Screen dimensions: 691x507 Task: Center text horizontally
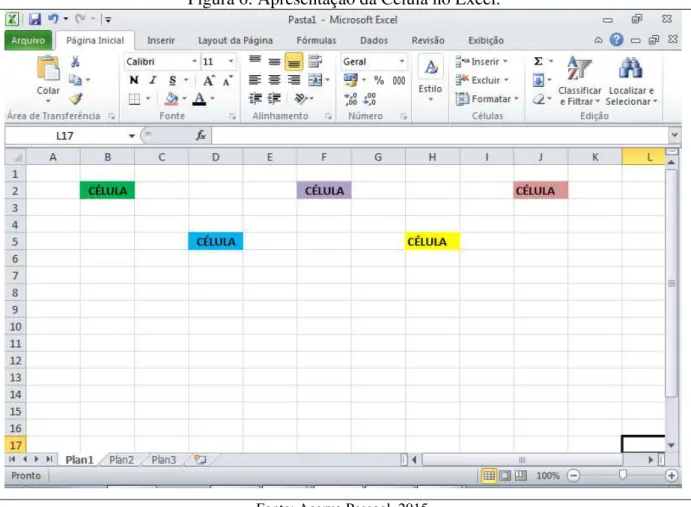coord(274,80)
